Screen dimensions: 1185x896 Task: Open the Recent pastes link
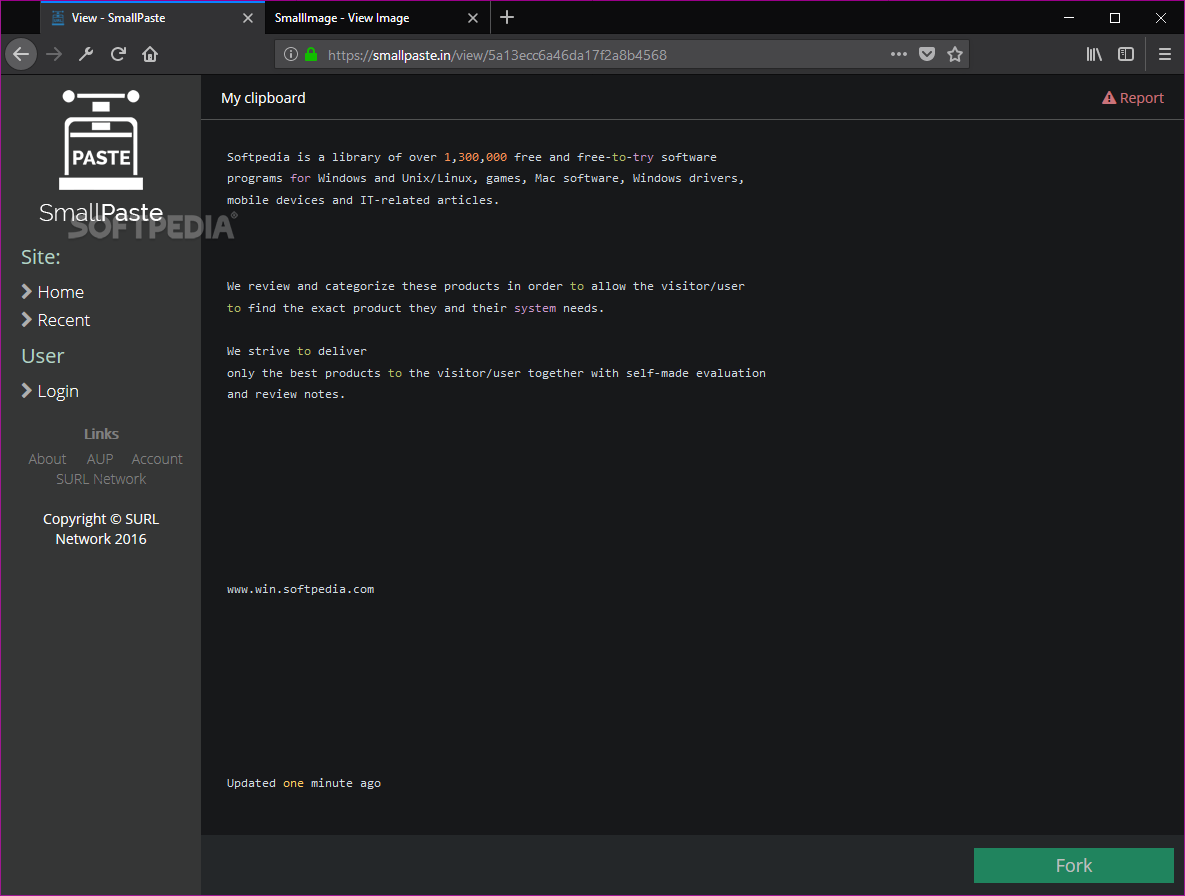point(63,320)
